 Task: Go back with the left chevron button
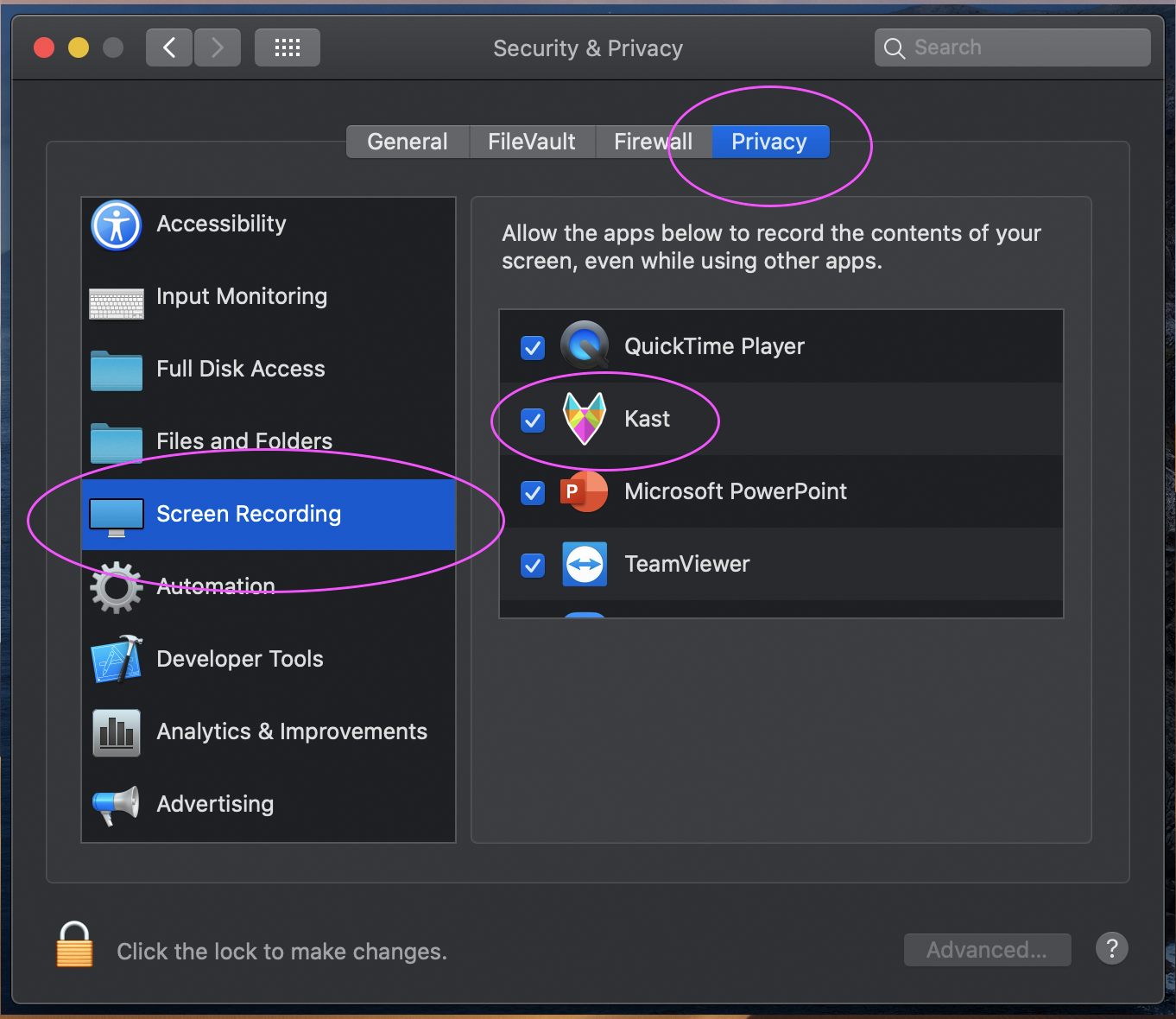point(169,47)
